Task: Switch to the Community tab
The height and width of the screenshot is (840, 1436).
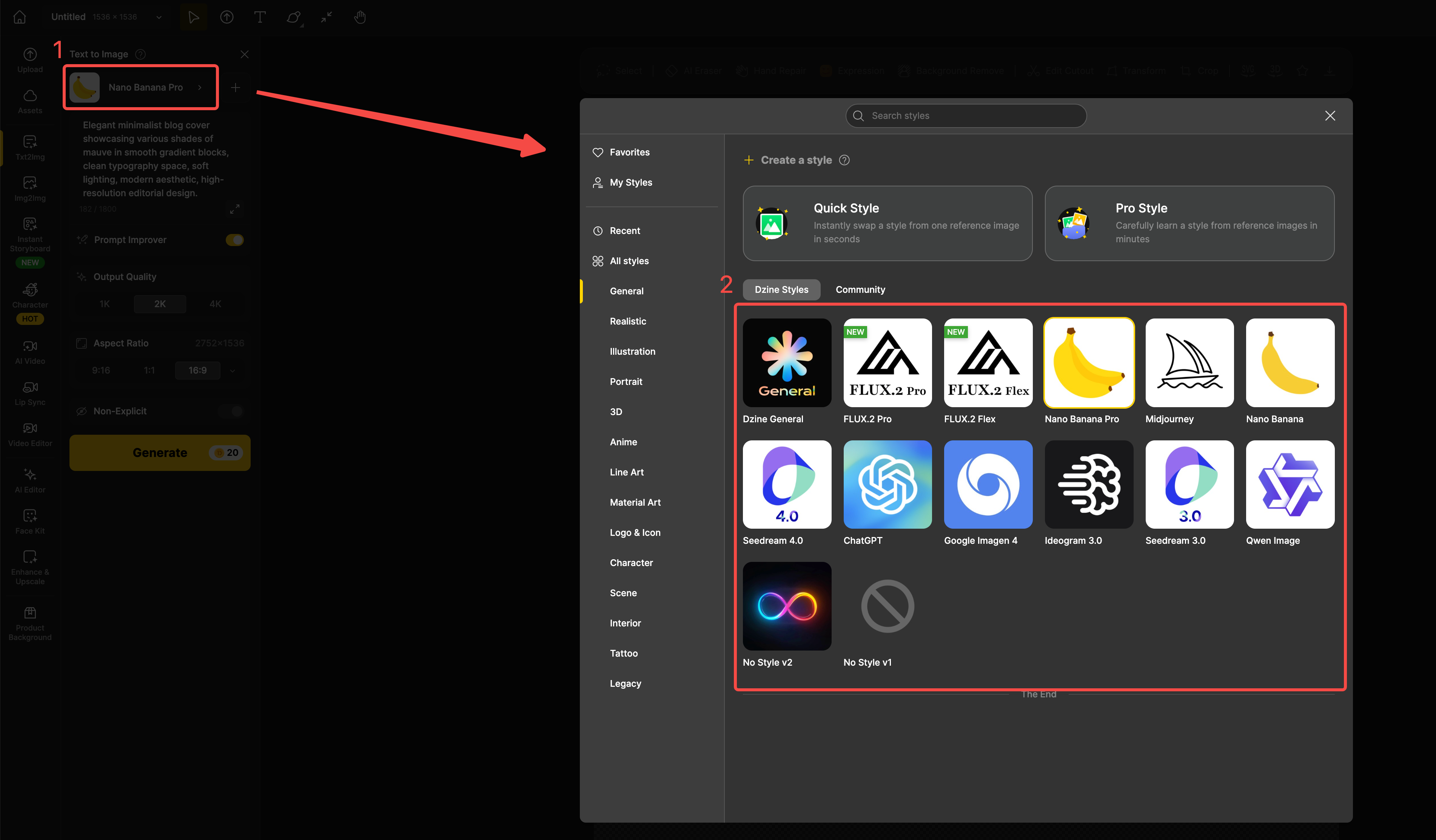Action: click(x=860, y=289)
